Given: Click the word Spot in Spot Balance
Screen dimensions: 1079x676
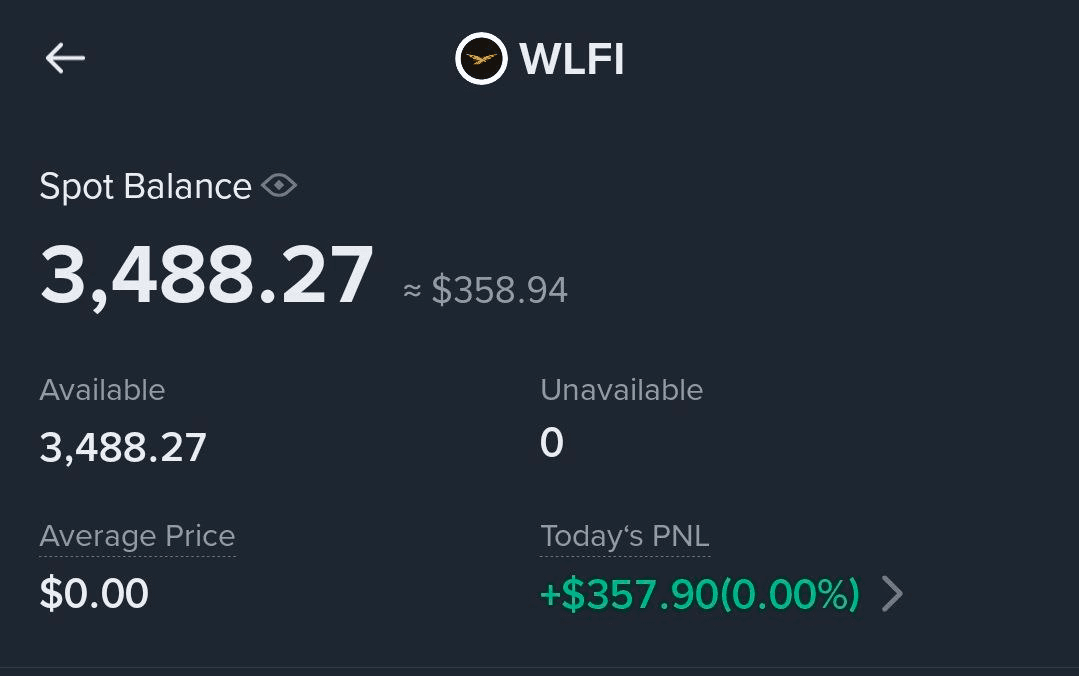Looking at the screenshot, I should pos(76,186).
